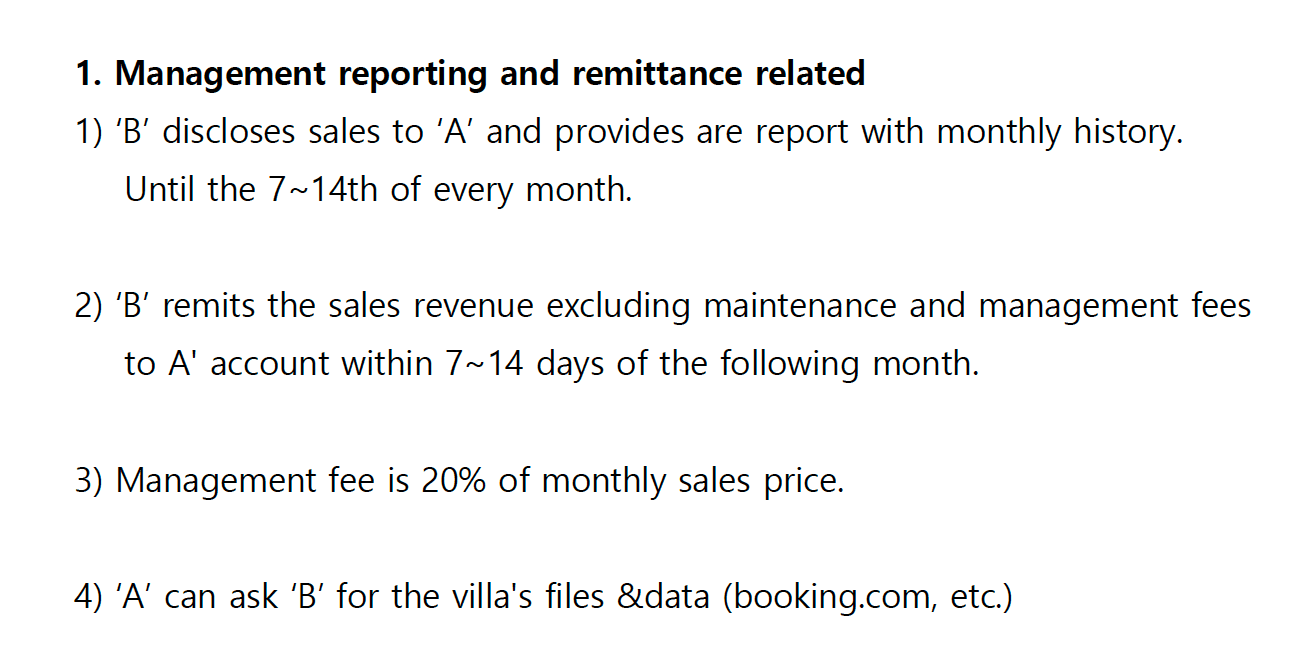Click the '20%' value in item 3

pyautogui.click(x=454, y=481)
